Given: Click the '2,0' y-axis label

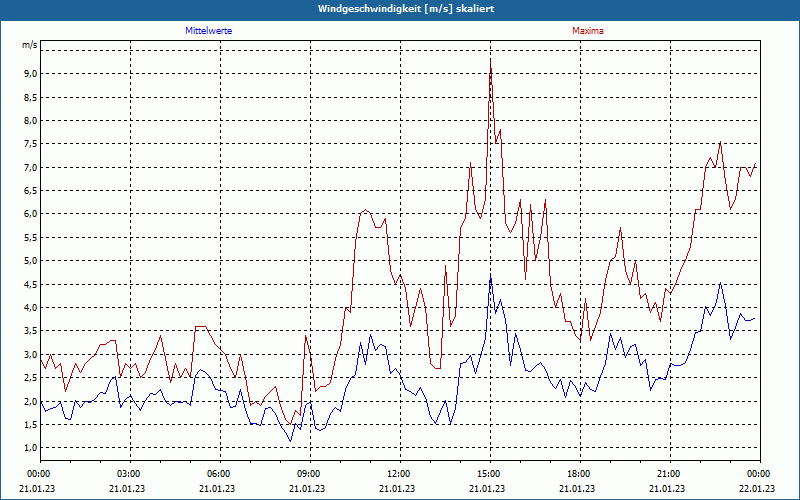Looking at the screenshot, I should pyautogui.click(x=31, y=401).
